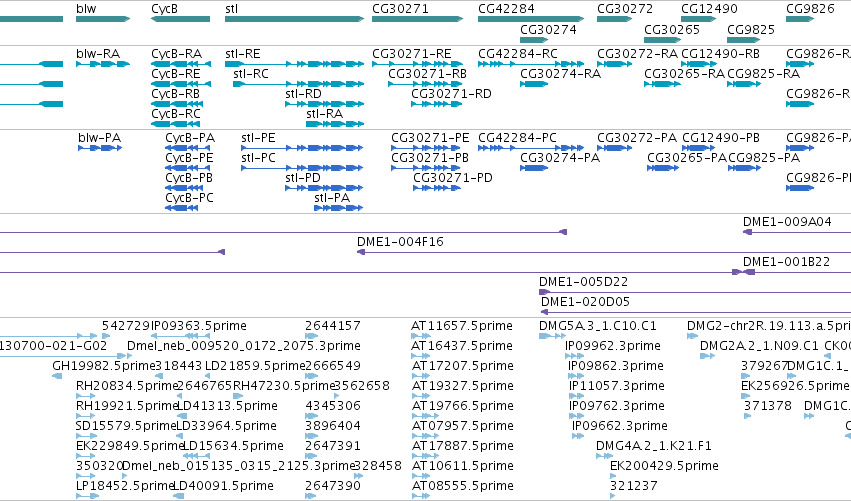Click the CG30265-RA transcript
The image size is (851, 501).
(662, 84)
